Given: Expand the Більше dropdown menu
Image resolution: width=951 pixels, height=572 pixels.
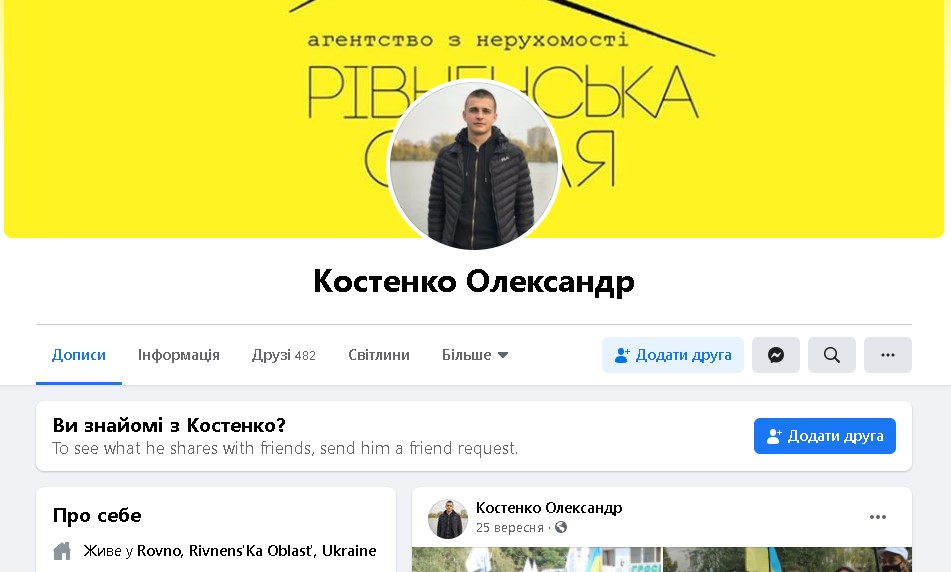Looking at the screenshot, I should (x=475, y=355).
